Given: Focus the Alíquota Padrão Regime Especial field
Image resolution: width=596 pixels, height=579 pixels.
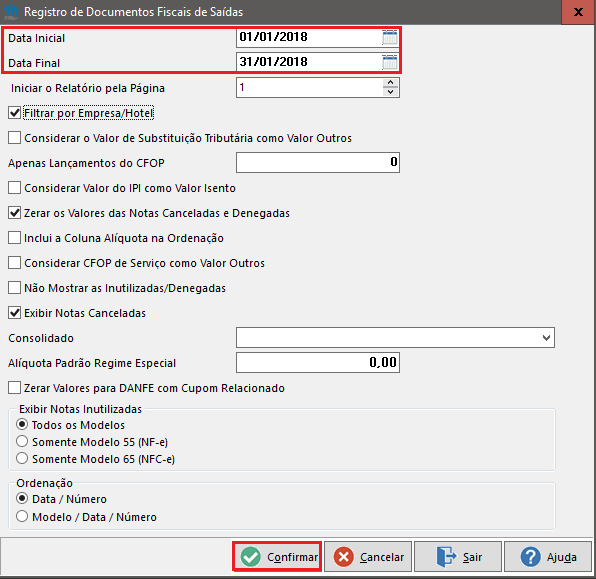Looking at the screenshot, I should pos(318,362).
